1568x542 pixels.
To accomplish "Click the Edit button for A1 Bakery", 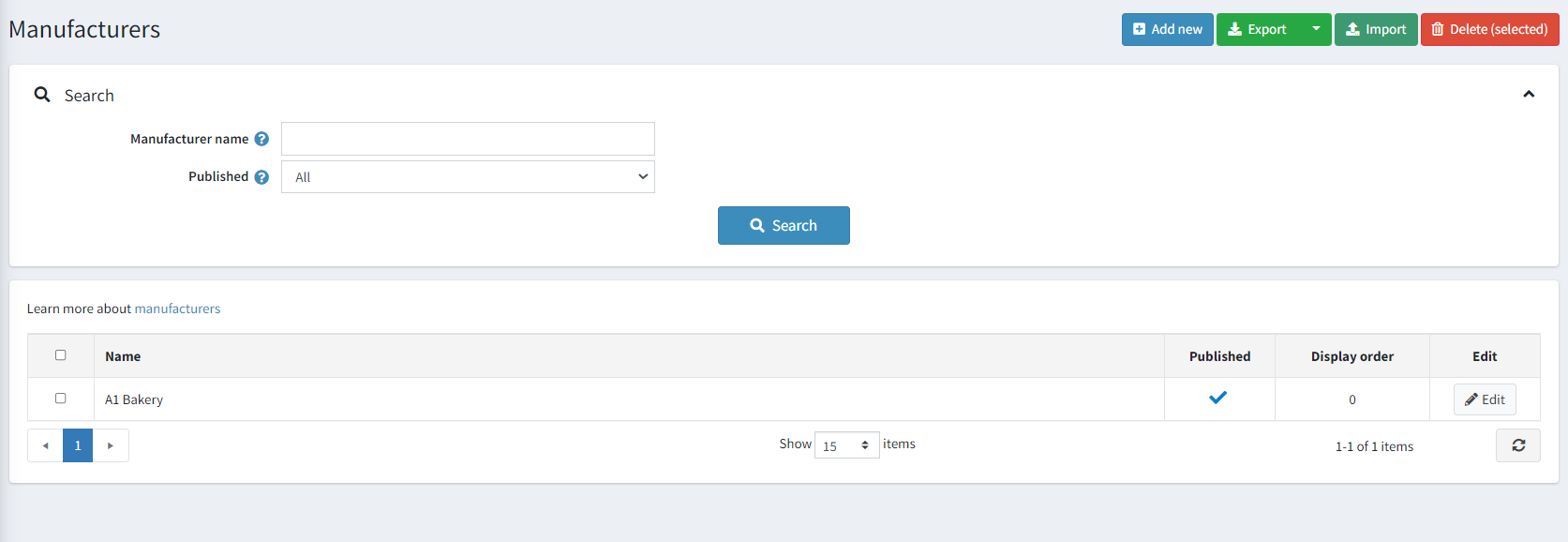I will click(x=1485, y=399).
